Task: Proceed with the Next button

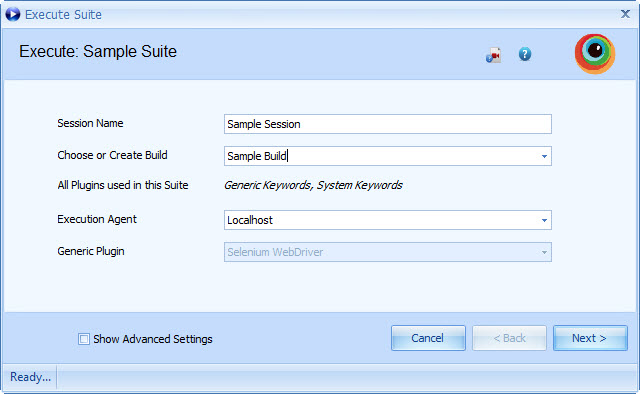Action: (590, 338)
